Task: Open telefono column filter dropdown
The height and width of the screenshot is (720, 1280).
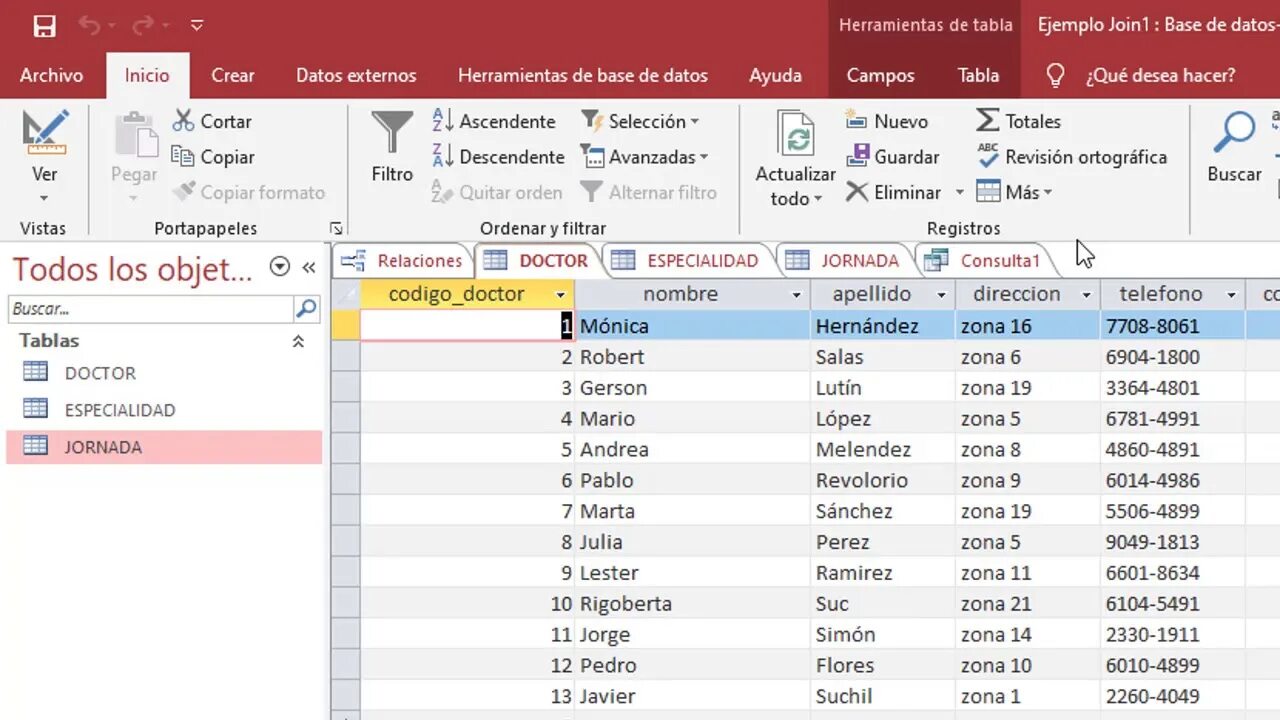Action: pyautogui.click(x=1231, y=295)
